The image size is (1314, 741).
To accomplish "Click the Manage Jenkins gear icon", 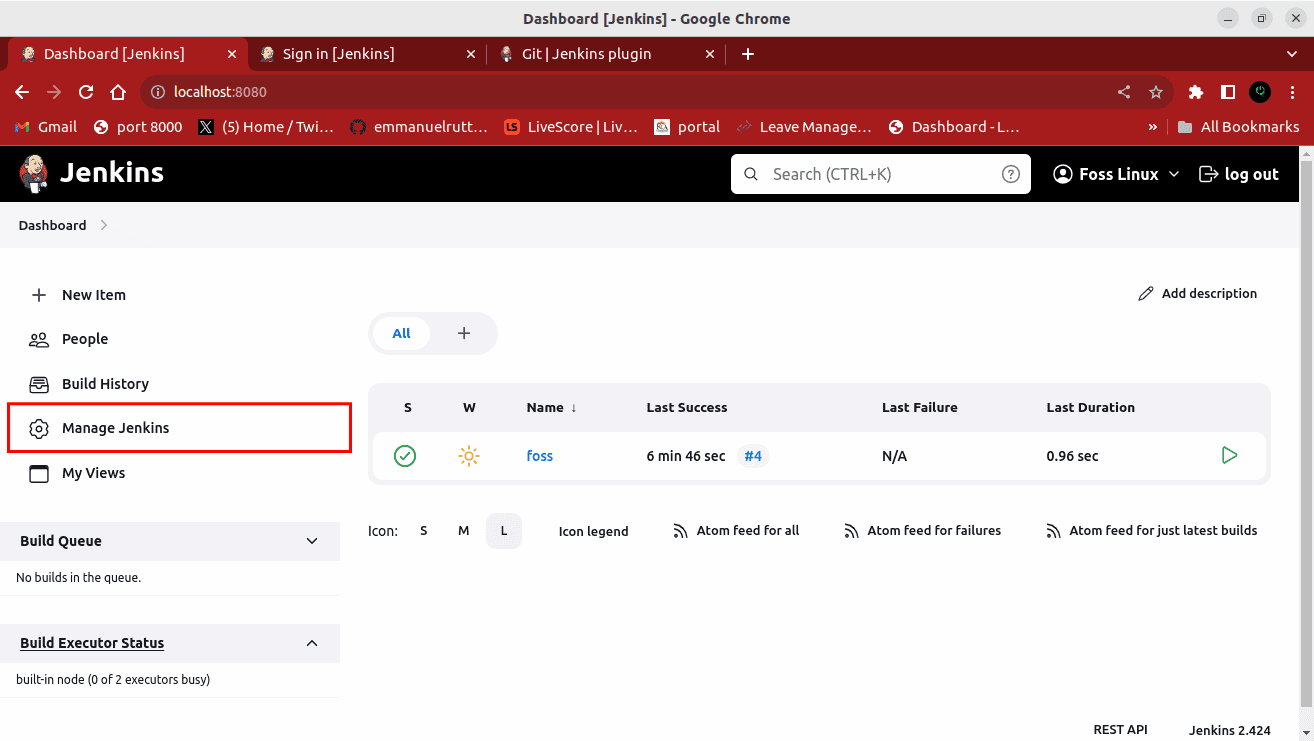I will point(39,429).
